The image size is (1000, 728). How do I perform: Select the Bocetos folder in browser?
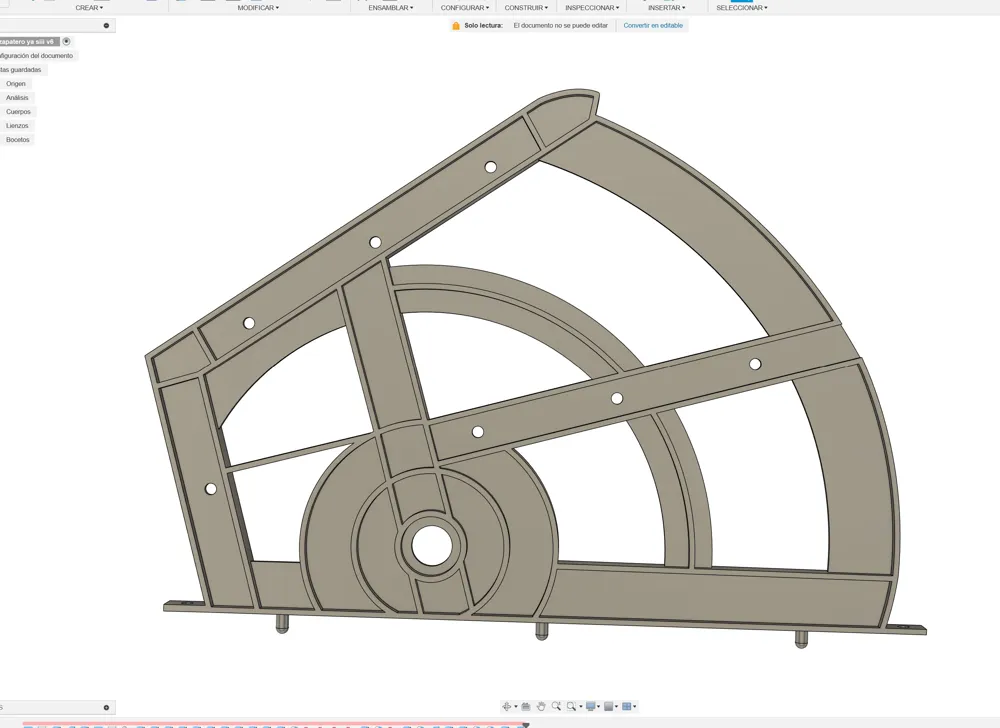(x=18, y=140)
